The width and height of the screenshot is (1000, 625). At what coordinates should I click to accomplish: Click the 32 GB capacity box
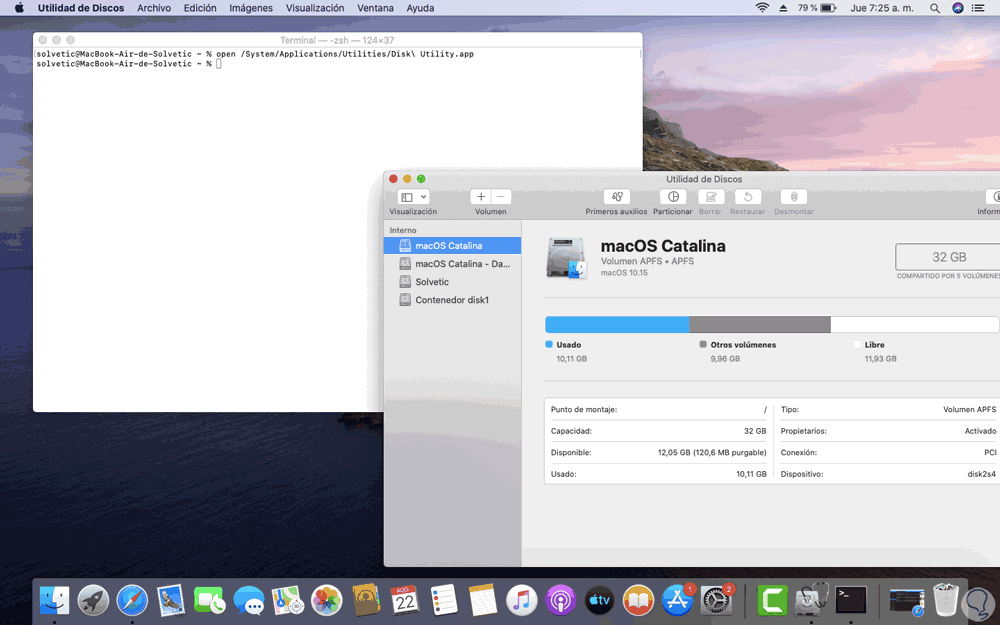click(948, 257)
